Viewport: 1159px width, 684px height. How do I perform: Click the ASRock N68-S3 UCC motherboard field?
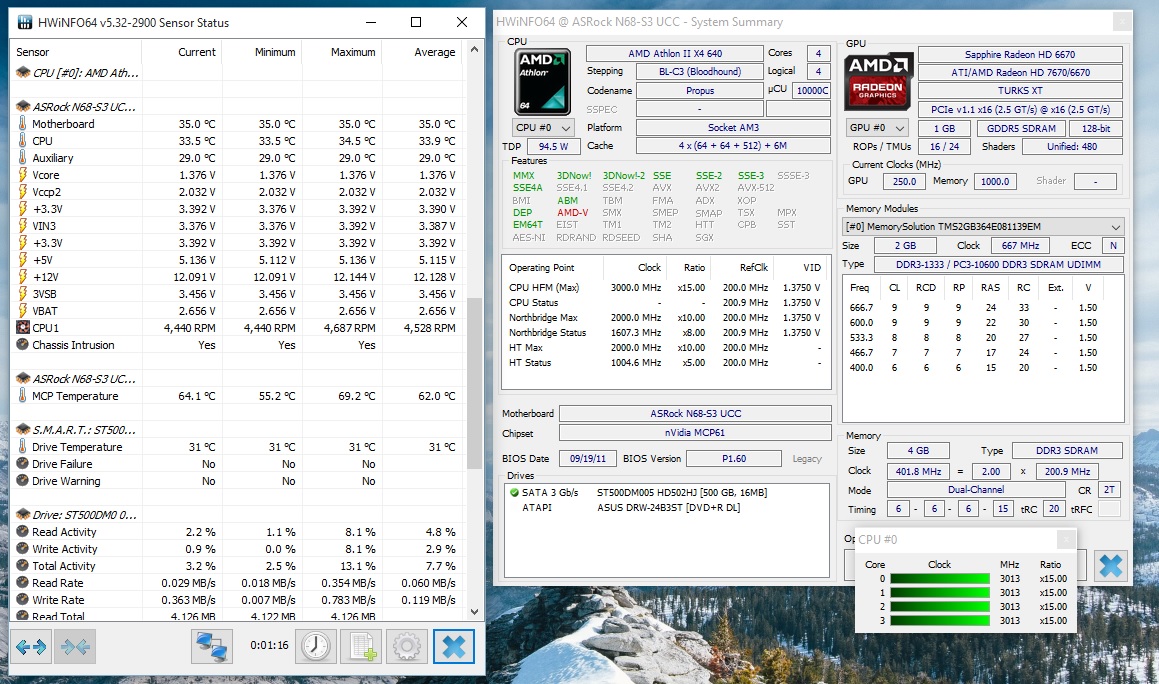point(696,413)
